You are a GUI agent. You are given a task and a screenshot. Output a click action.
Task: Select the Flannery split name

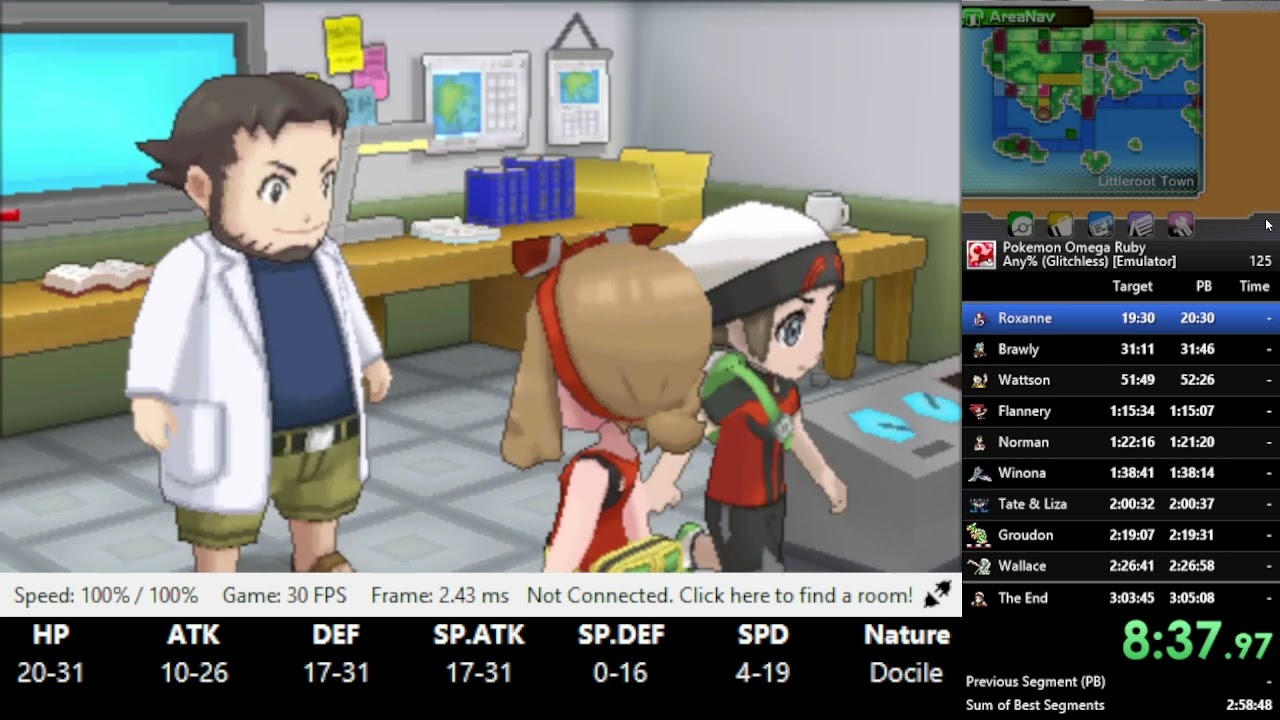(1024, 411)
